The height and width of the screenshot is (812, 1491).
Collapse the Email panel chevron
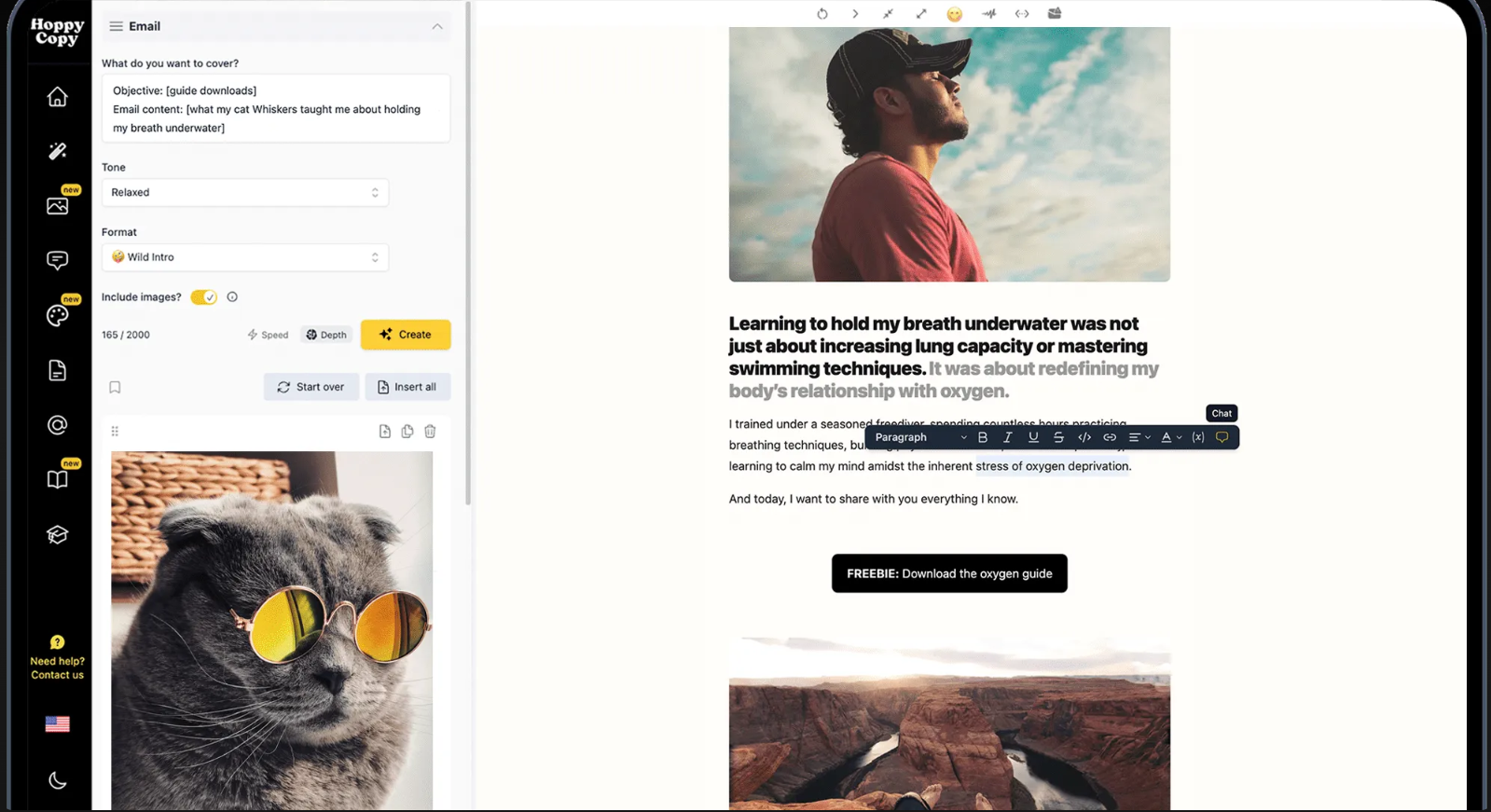437,26
